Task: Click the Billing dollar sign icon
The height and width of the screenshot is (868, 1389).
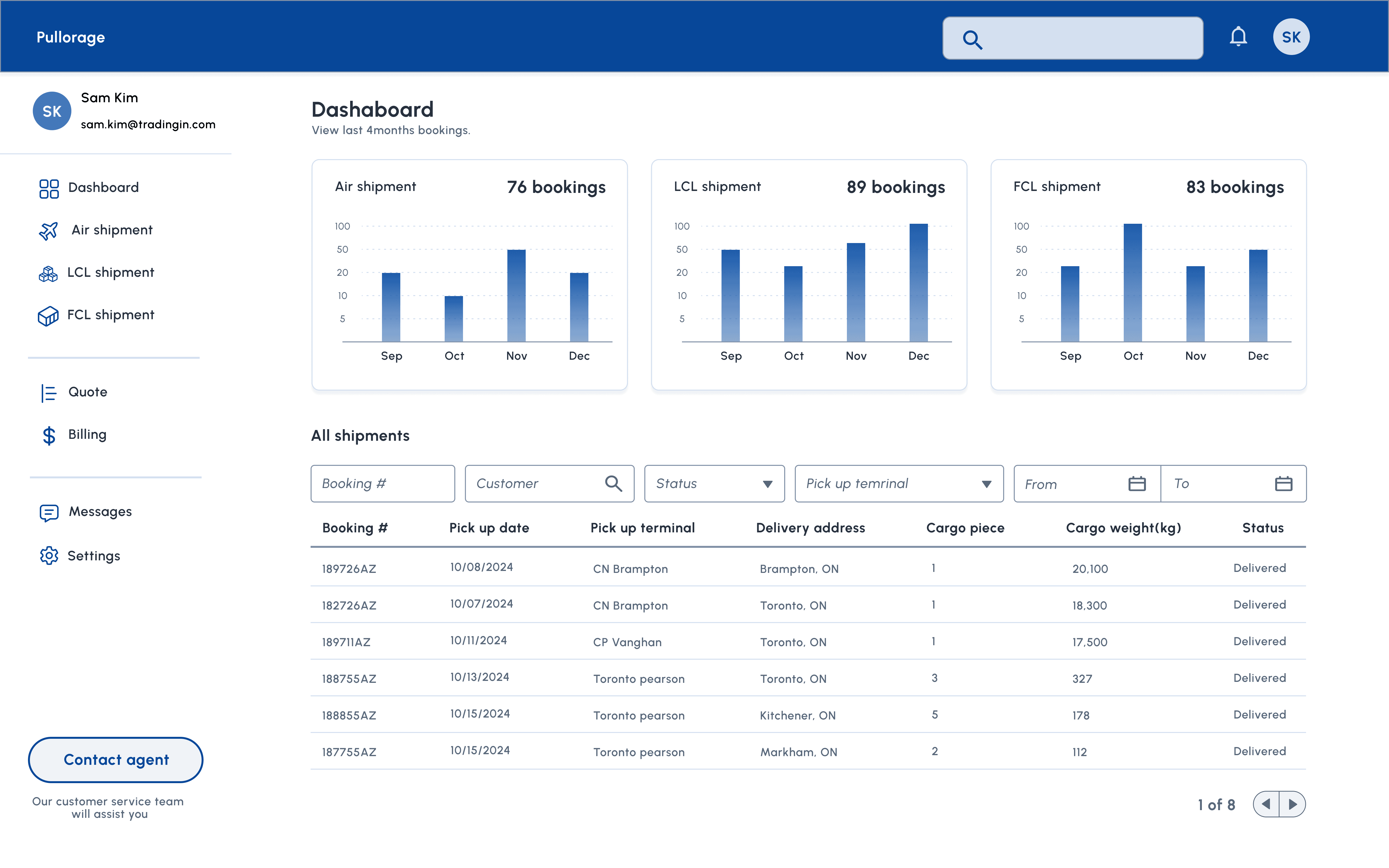Action: pyautogui.click(x=49, y=436)
